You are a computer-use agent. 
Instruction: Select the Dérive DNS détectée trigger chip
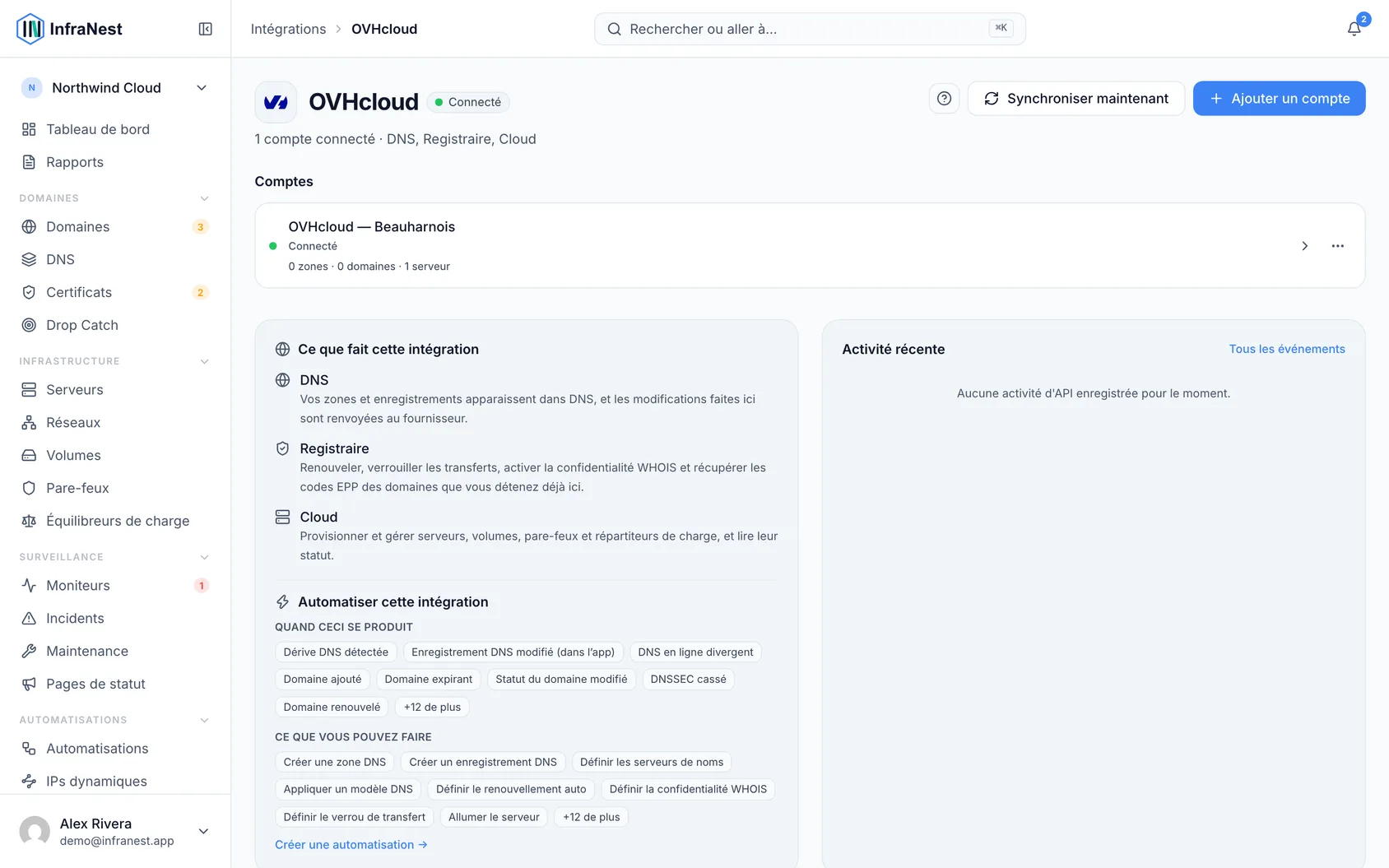tap(336, 652)
